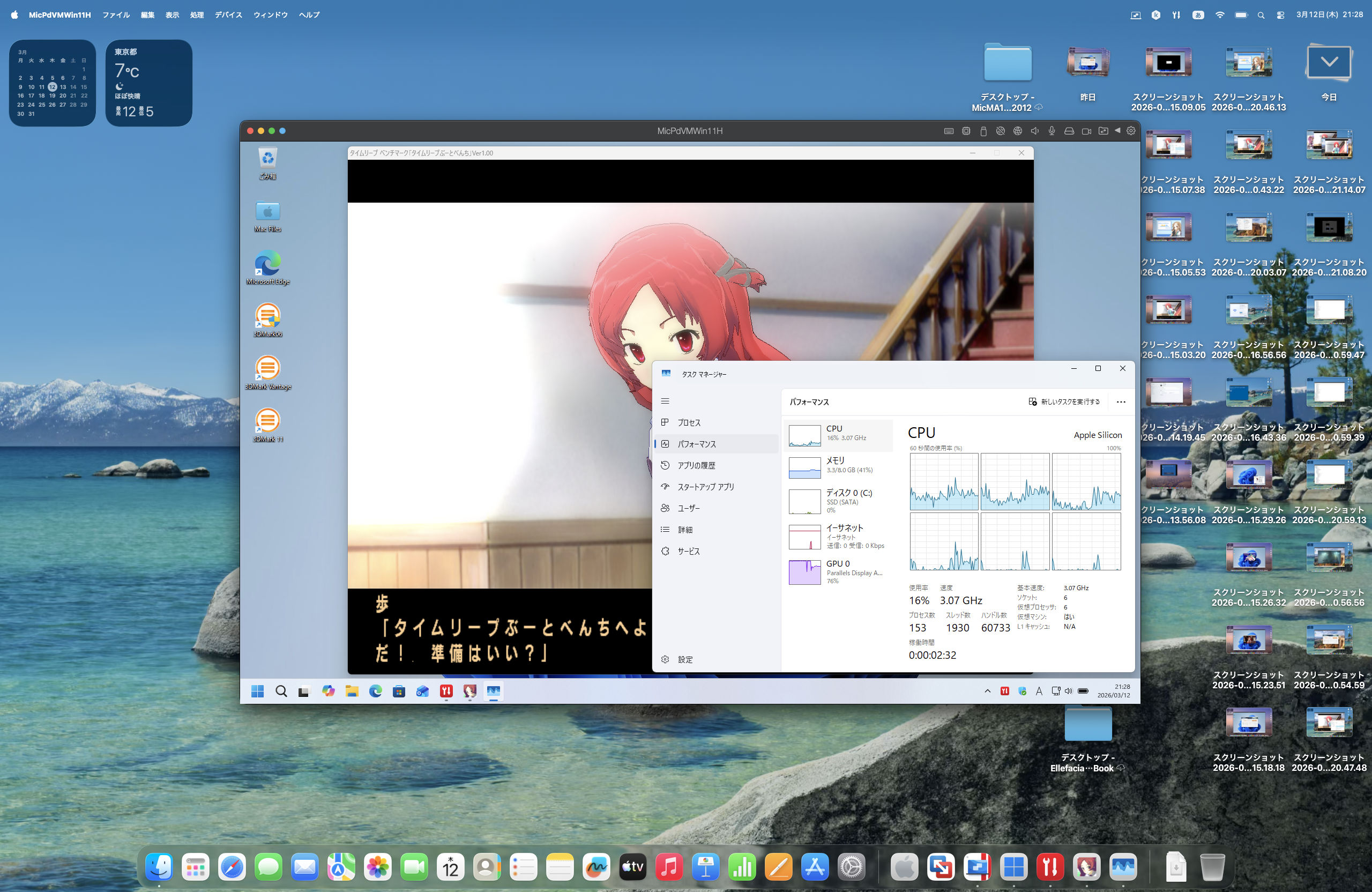
Task: Expand the Windows tray hidden icons chevron
Action: pos(988,691)
